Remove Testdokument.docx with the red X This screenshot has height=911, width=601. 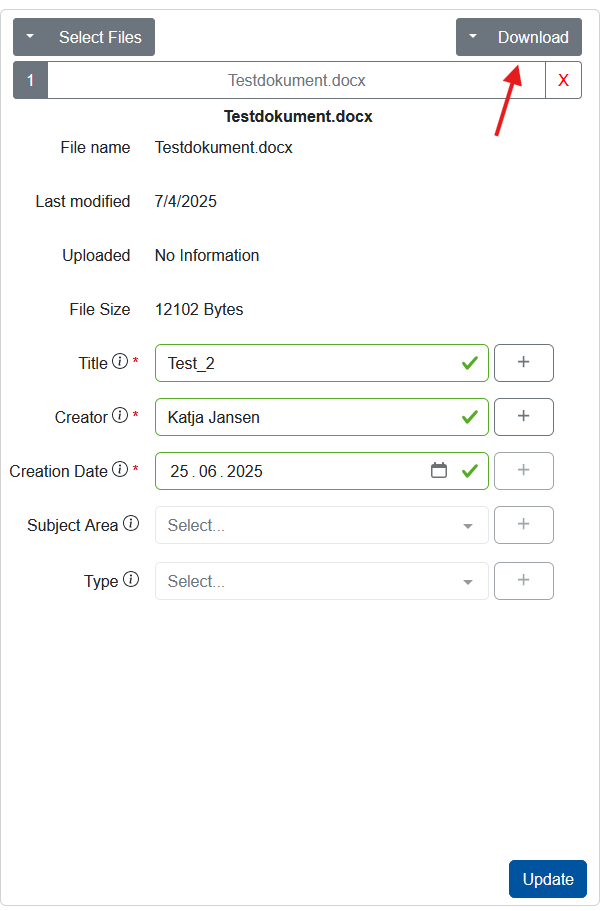[x=565, y=80]
